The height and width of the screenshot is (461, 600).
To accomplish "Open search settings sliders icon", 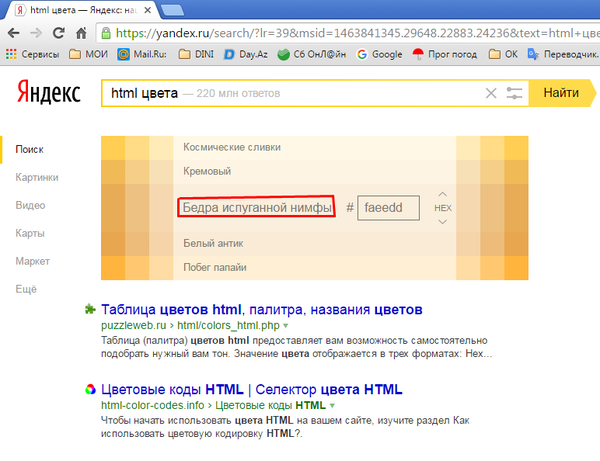I will coord(515,93).
